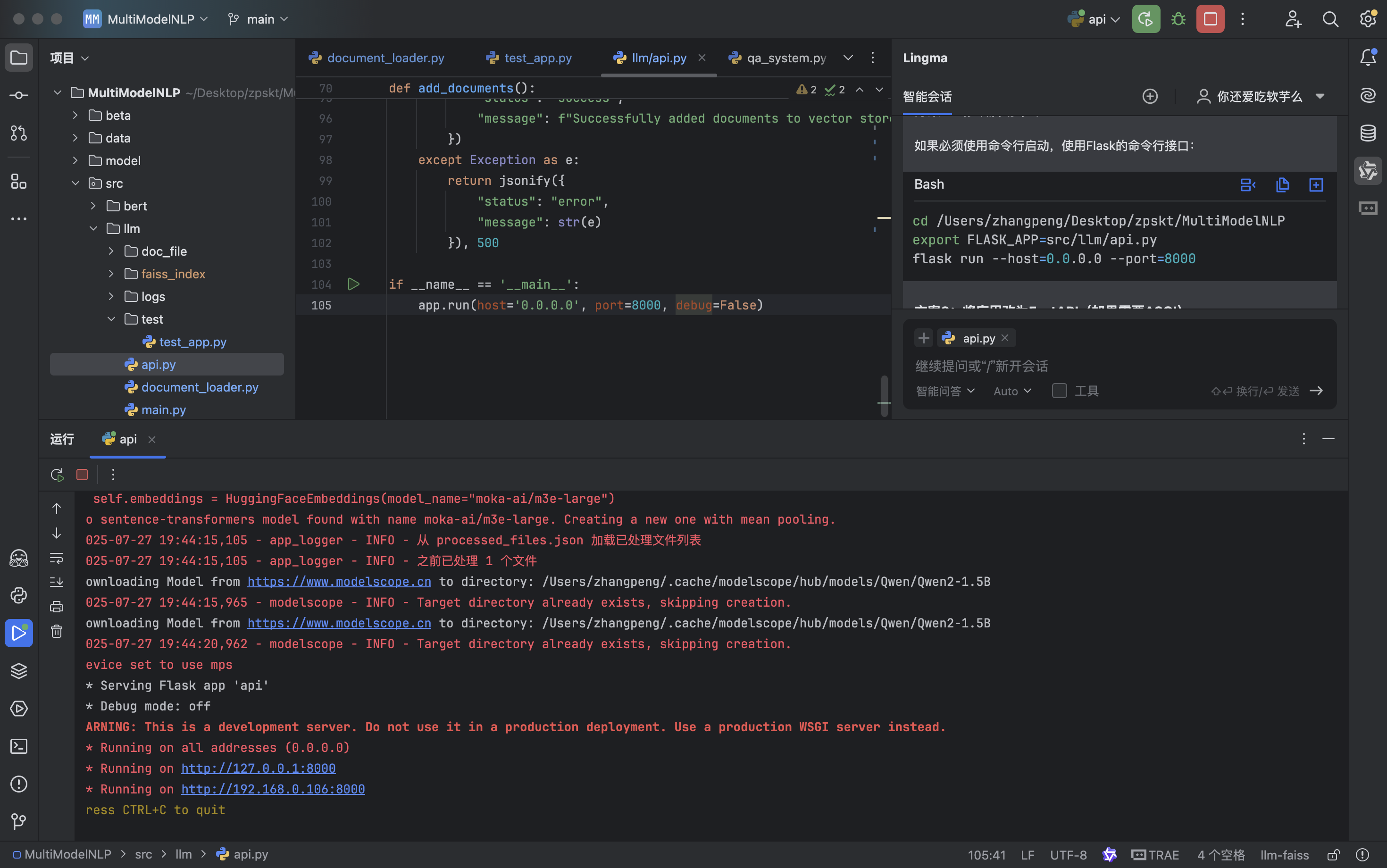This screenshot has height=868, width=1387.
Task: Open the llm-faiss interpreter selector
Action: [1284, 855]
